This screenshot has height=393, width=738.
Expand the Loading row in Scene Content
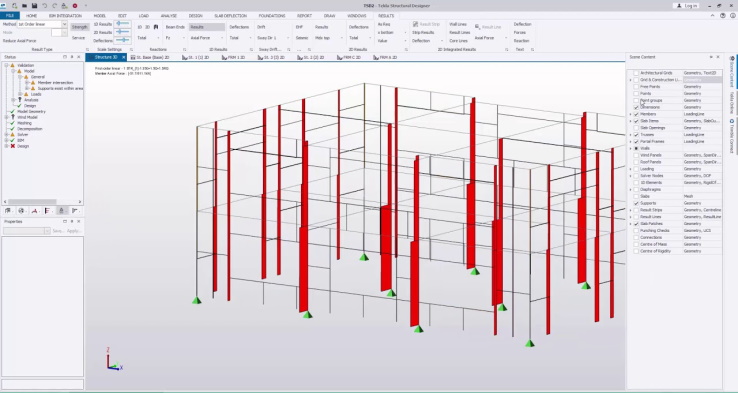[631, 169]
